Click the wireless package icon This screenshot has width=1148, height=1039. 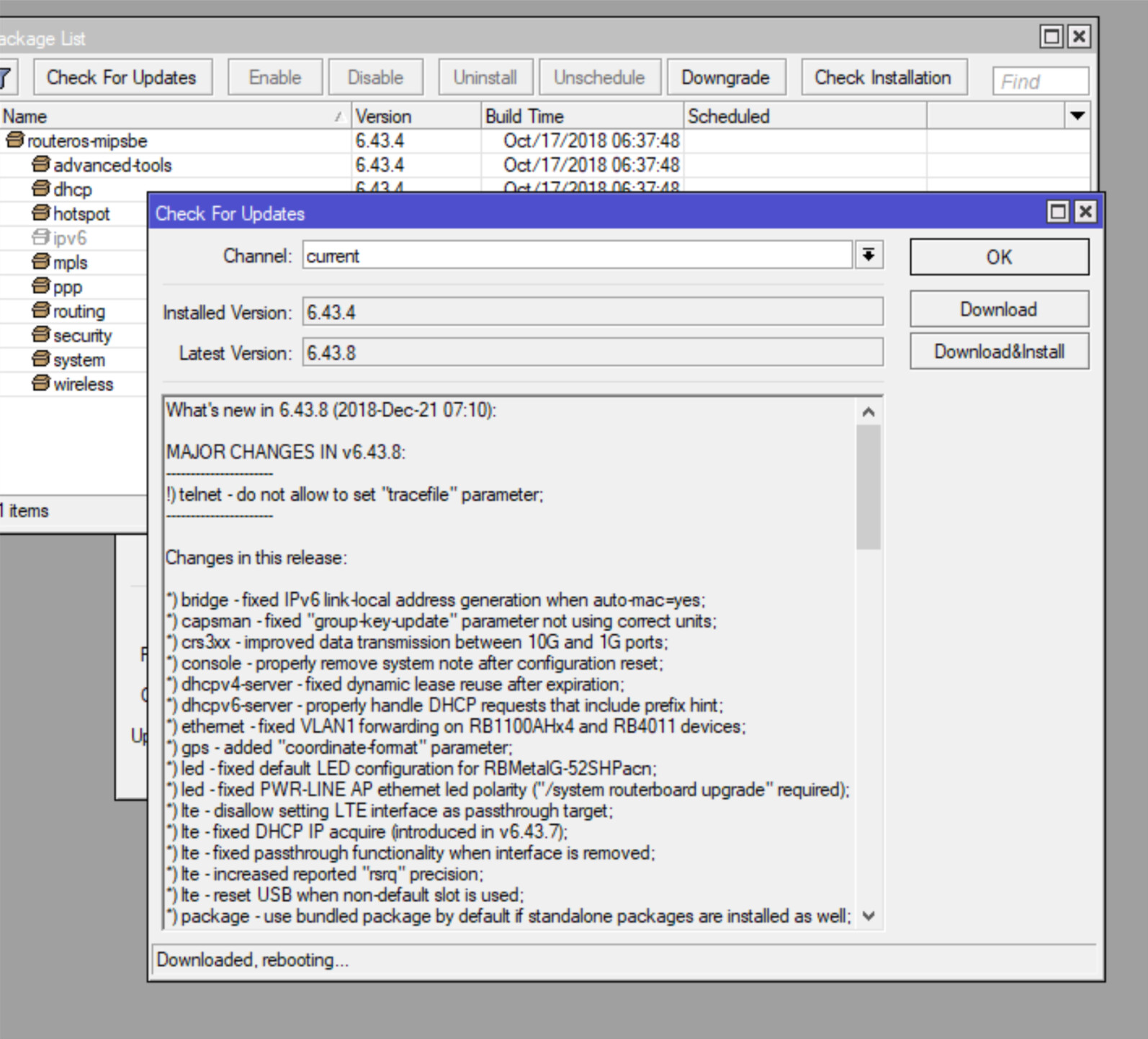pyautogui.click(x=41, y=383)
